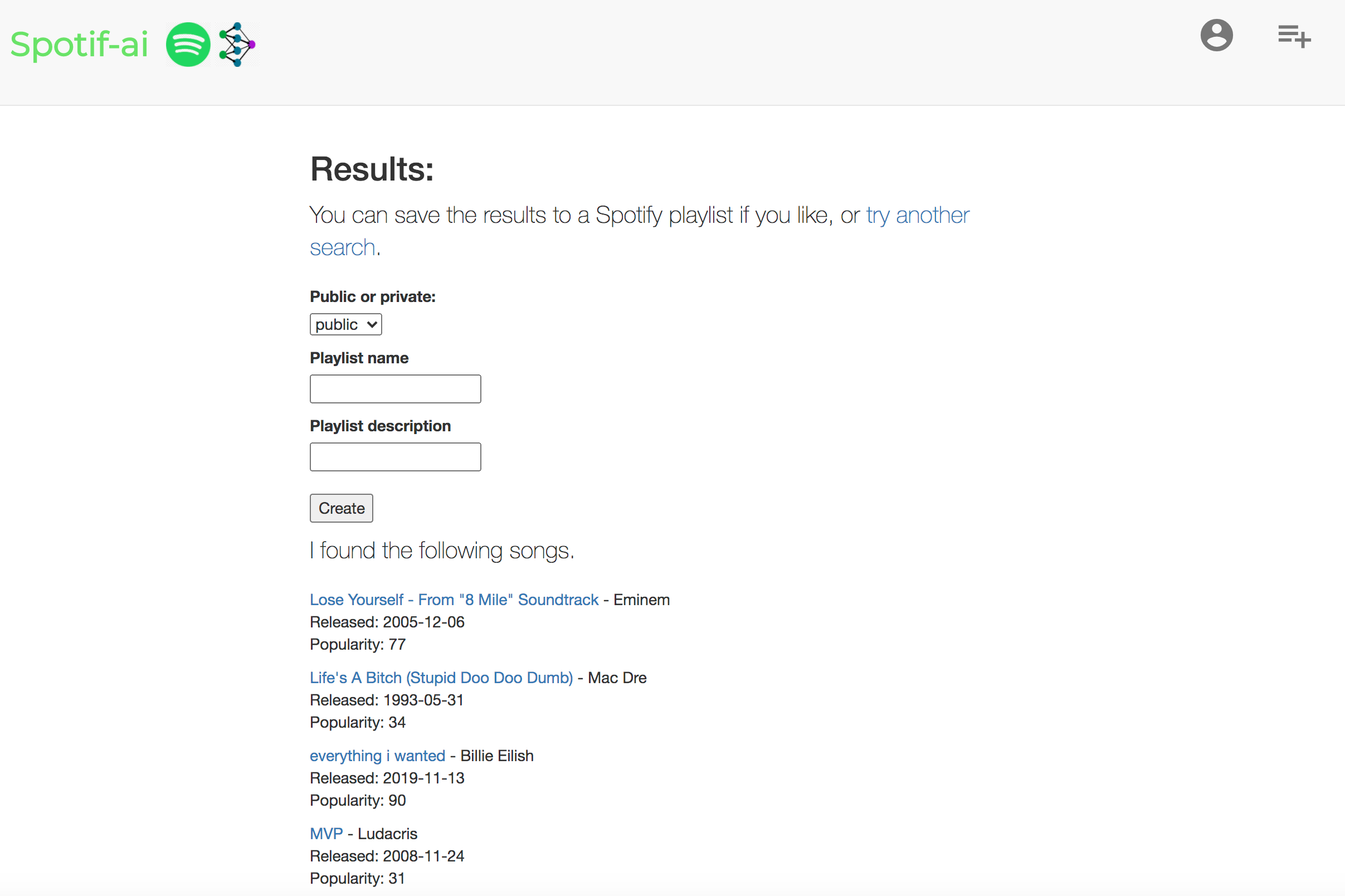Open the user account profile icon

tap(1216, 36)
